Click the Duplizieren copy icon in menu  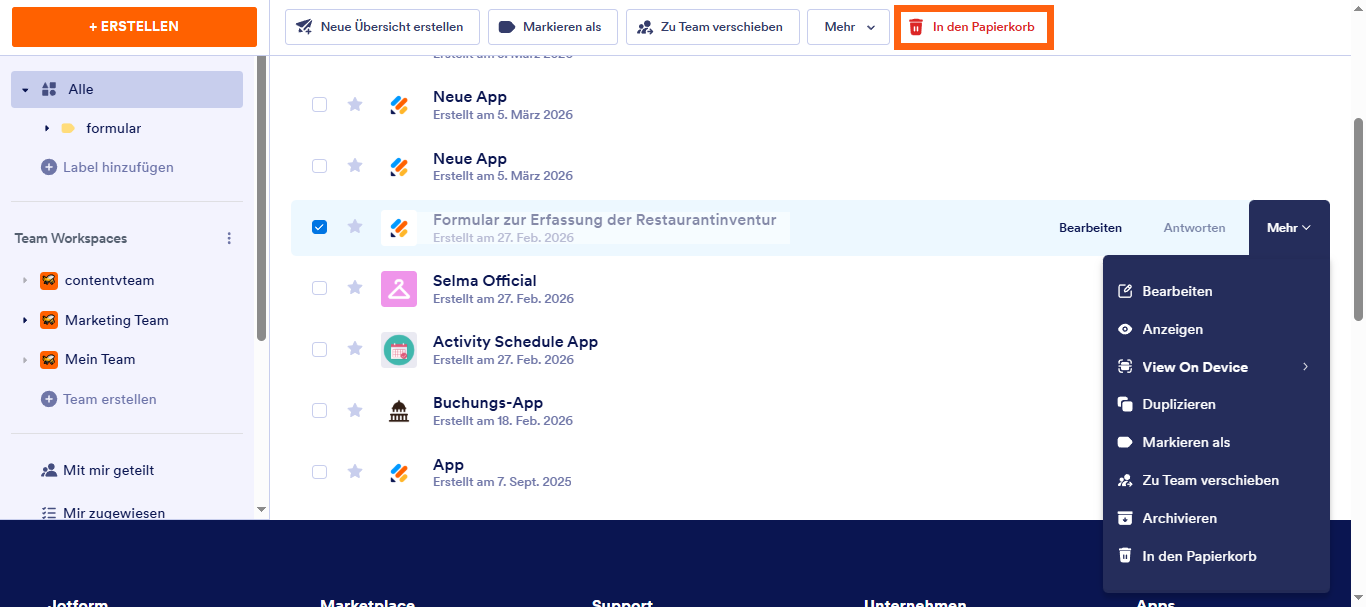(x=1125, y=404)
